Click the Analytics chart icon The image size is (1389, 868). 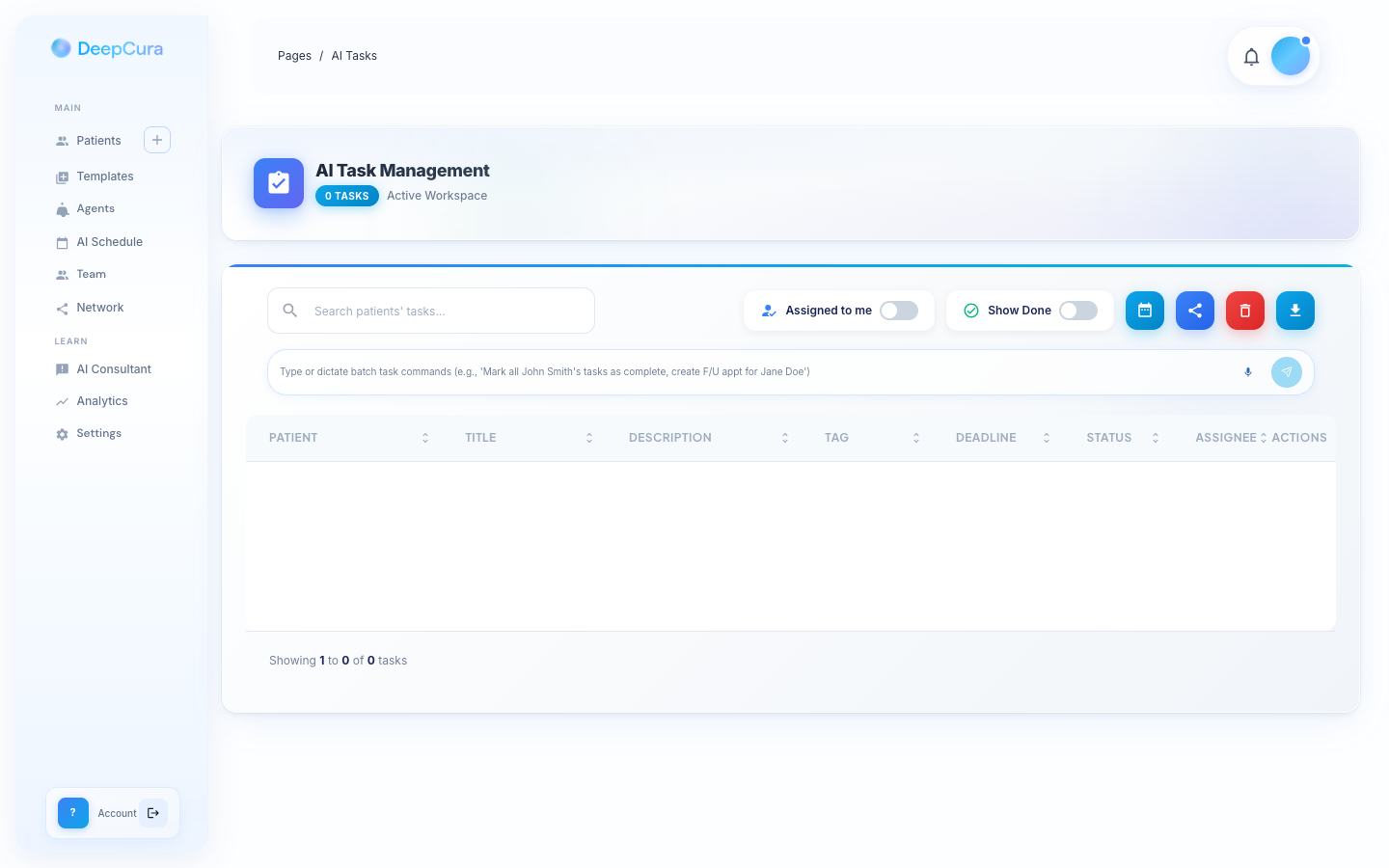(62, 401)
